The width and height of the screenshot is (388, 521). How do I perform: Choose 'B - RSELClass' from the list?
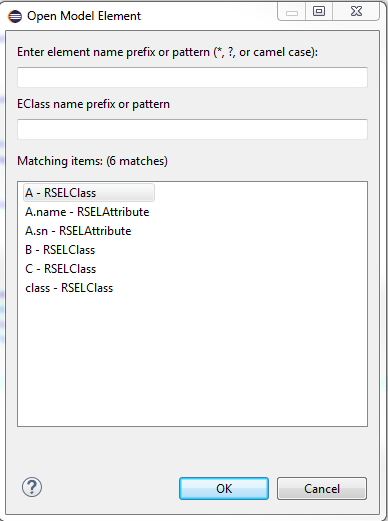pos(60,250)
